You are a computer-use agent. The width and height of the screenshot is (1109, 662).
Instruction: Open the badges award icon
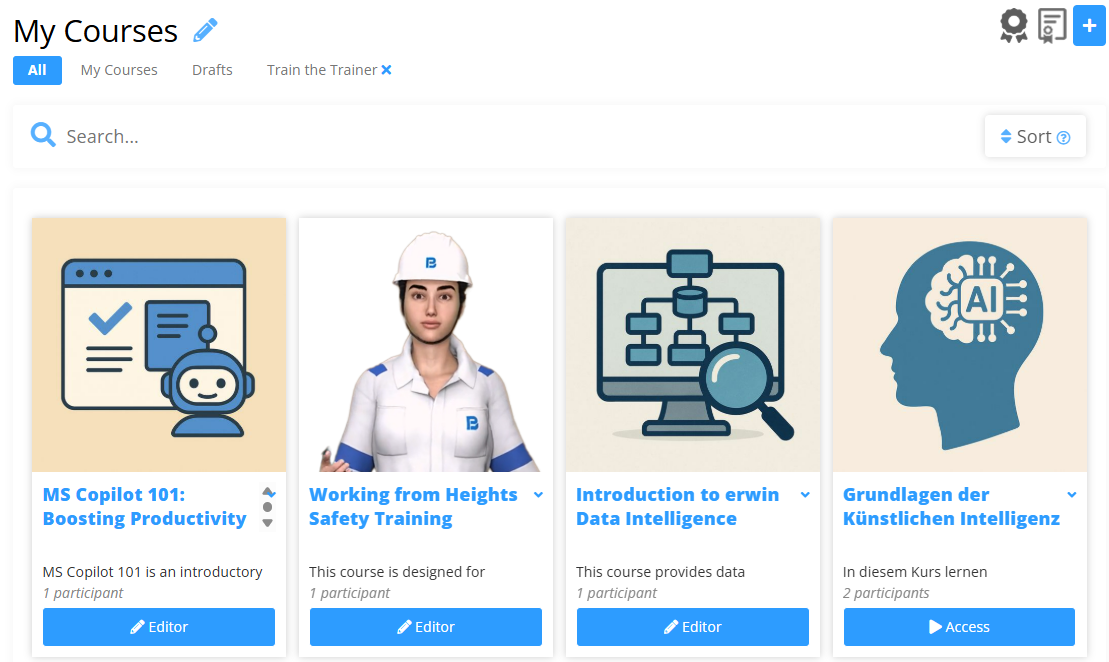(1013, 25)
